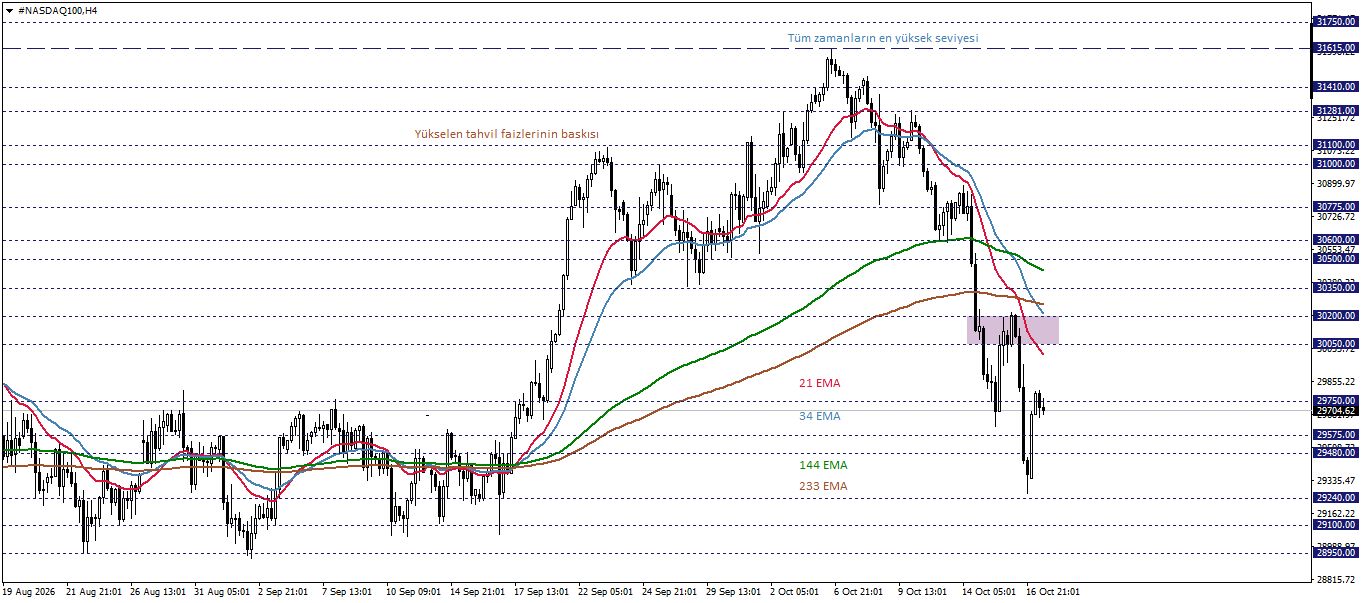This screenshot has width=1362, height=603.
Task: Click the 30726.72 price scale value
Action: coord(1336,216)
